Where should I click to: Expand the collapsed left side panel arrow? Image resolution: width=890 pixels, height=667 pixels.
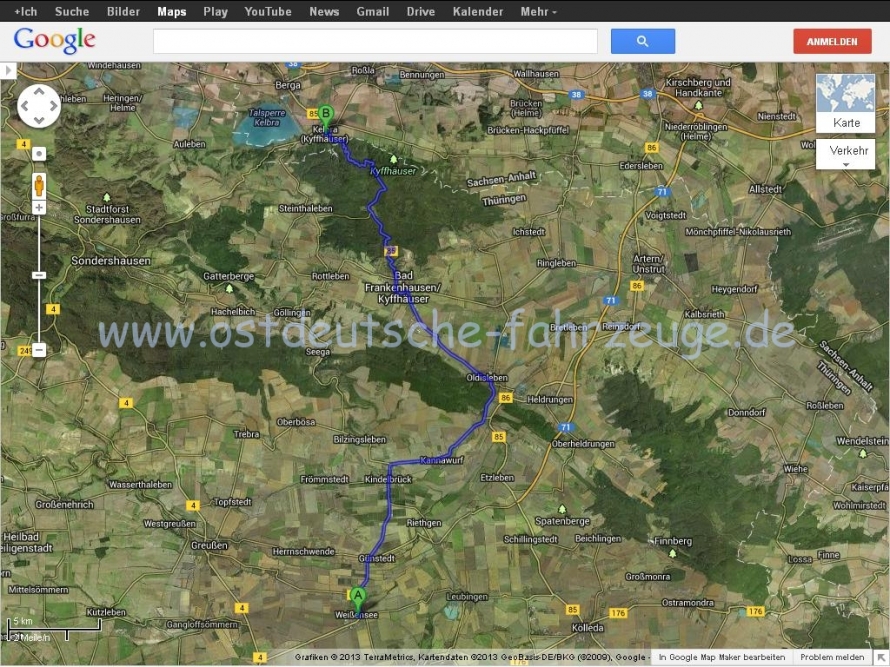click(8, 71)
